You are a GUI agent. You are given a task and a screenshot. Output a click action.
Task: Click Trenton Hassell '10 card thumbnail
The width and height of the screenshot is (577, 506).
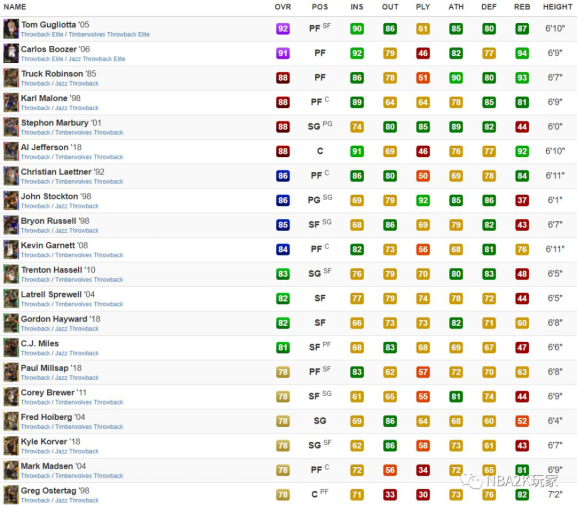(x=11, y=274)
